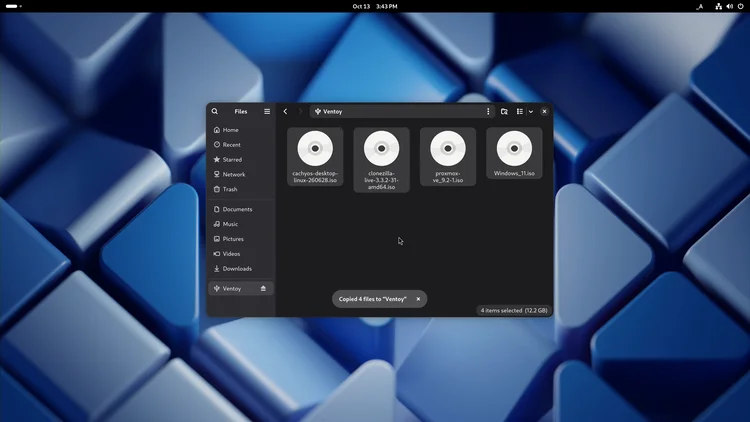Open the search in Files
This screenshot has width=750, height=422.
click(x=215, y=111)
